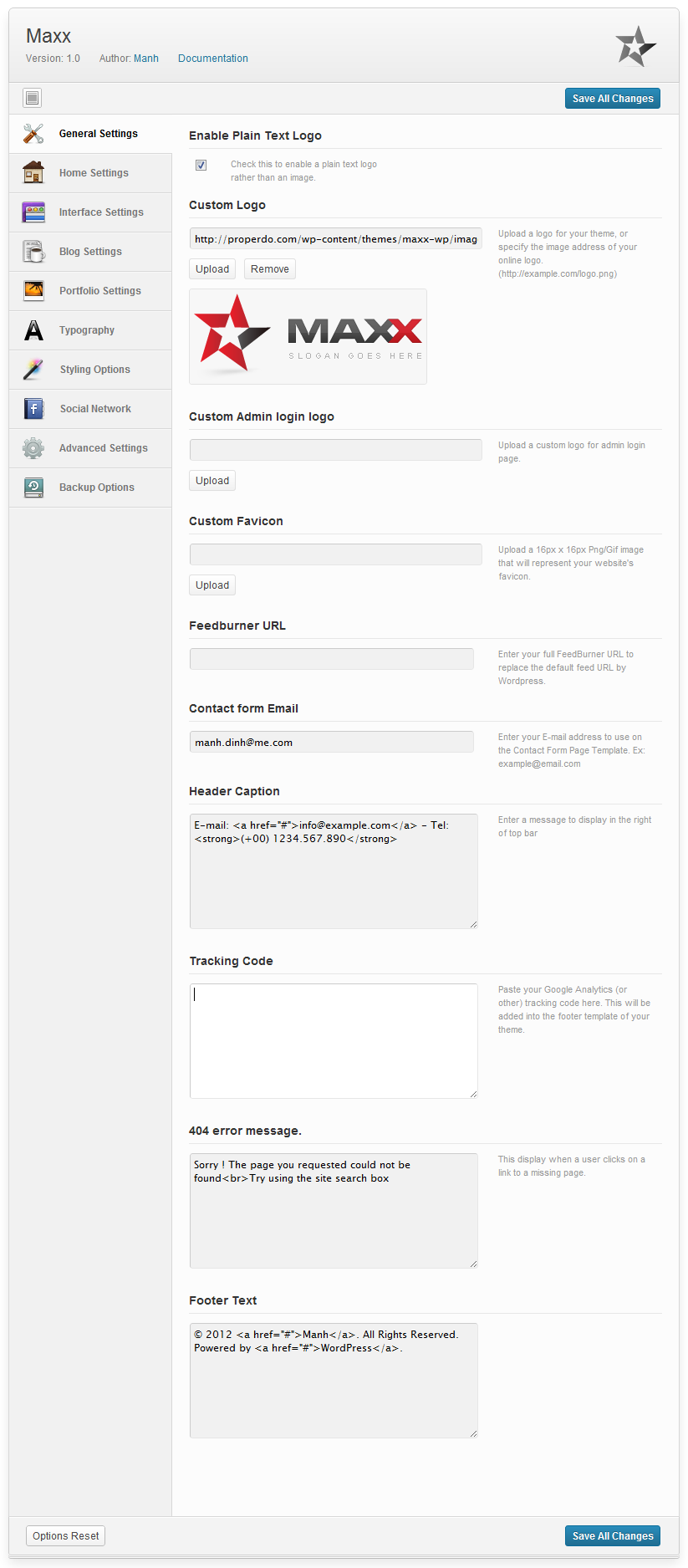
Task: Open the Documentation link
Action: 213,59
